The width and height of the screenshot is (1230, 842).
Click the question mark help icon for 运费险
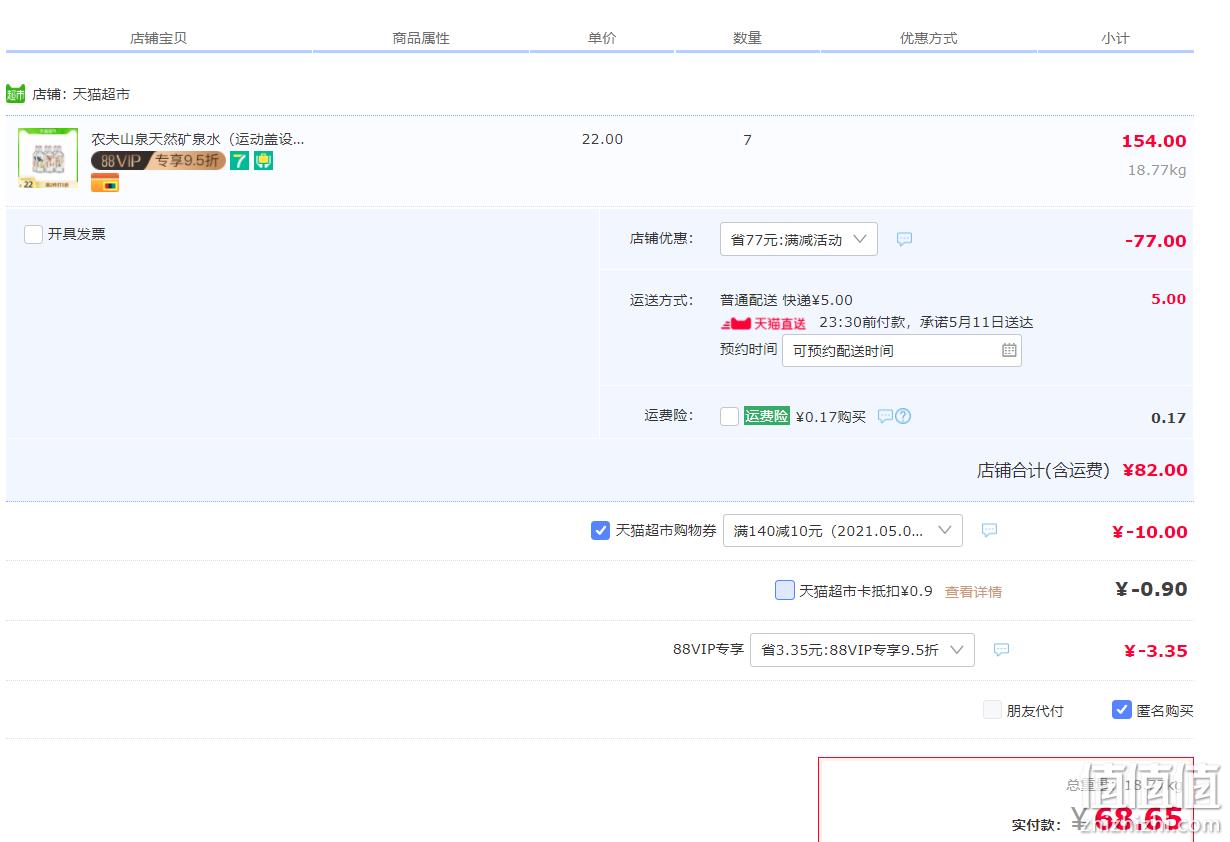tap(903, 416)
